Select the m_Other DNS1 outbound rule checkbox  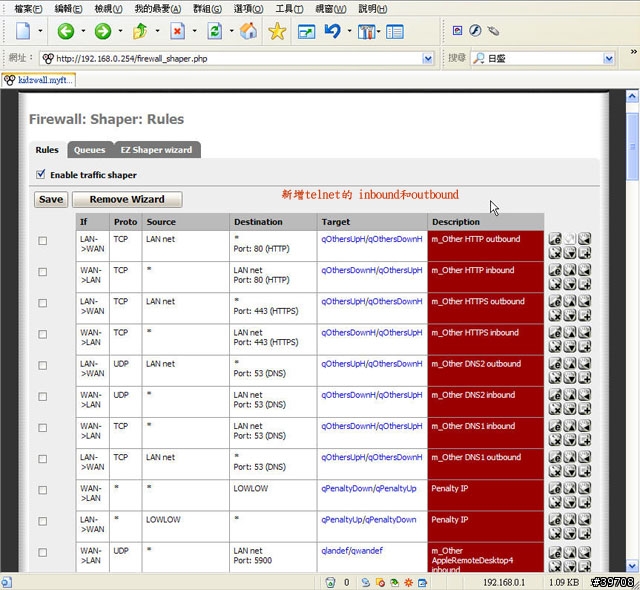click(42, 459)
